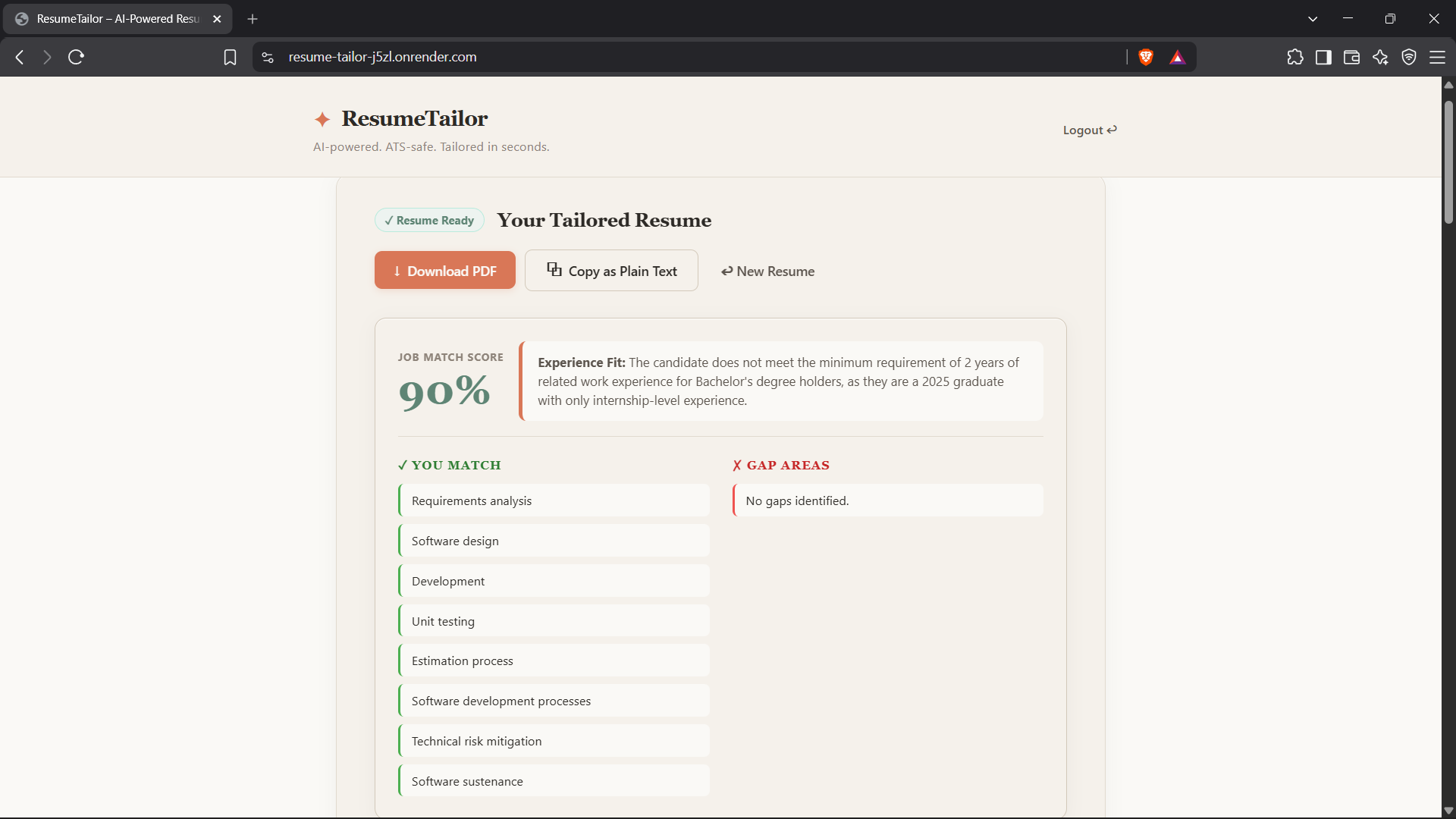This screenshot has width=1456, height=819.
Task: Click the ResumeTailor star logo
Action: [322, 119]
